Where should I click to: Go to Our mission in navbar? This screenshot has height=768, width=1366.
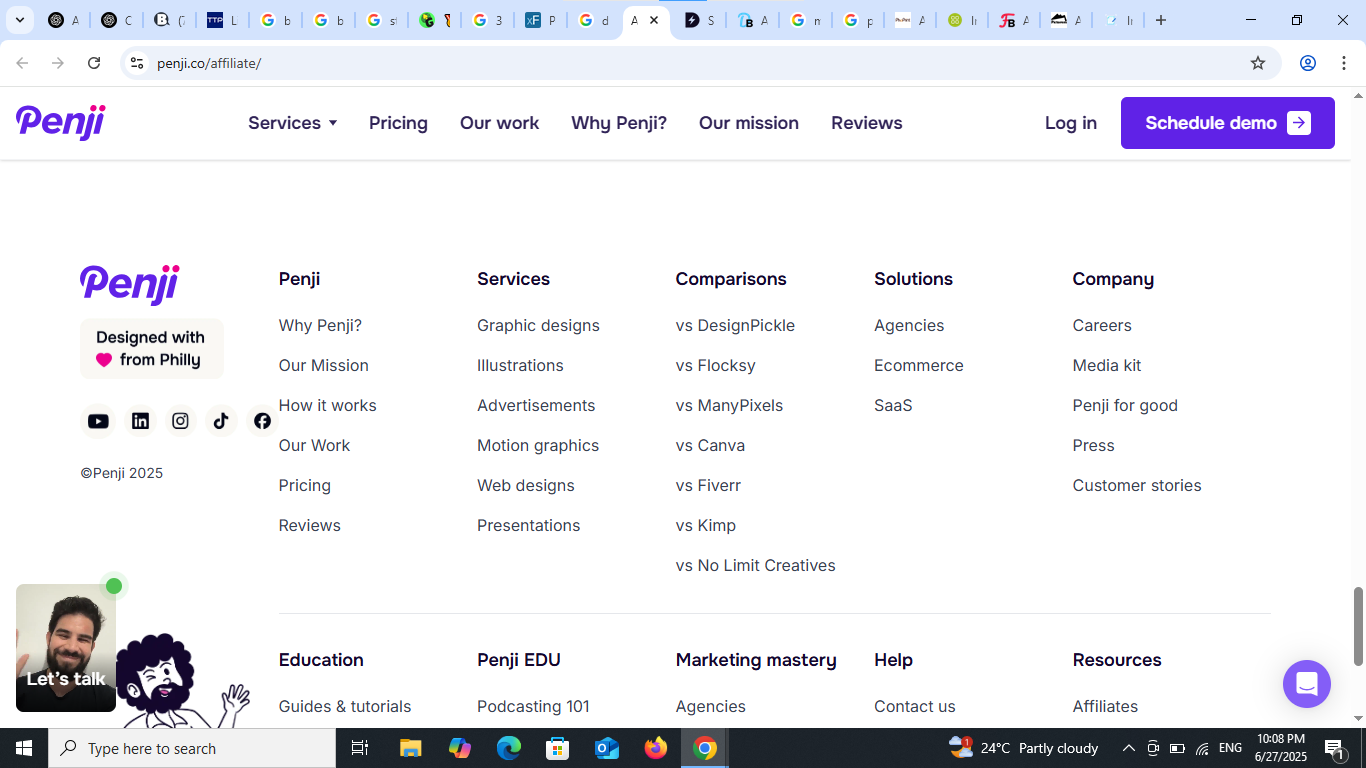point(749,123)
